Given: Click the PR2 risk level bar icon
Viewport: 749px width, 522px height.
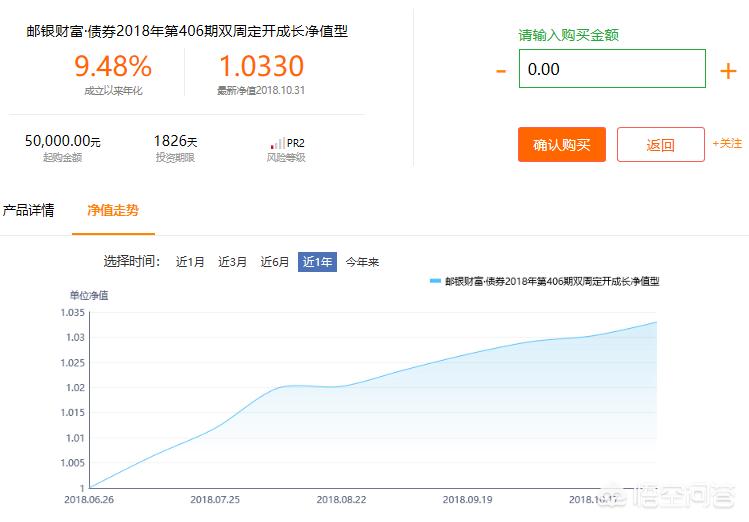Looking at the screenshot, I should (x=278, y=143).
